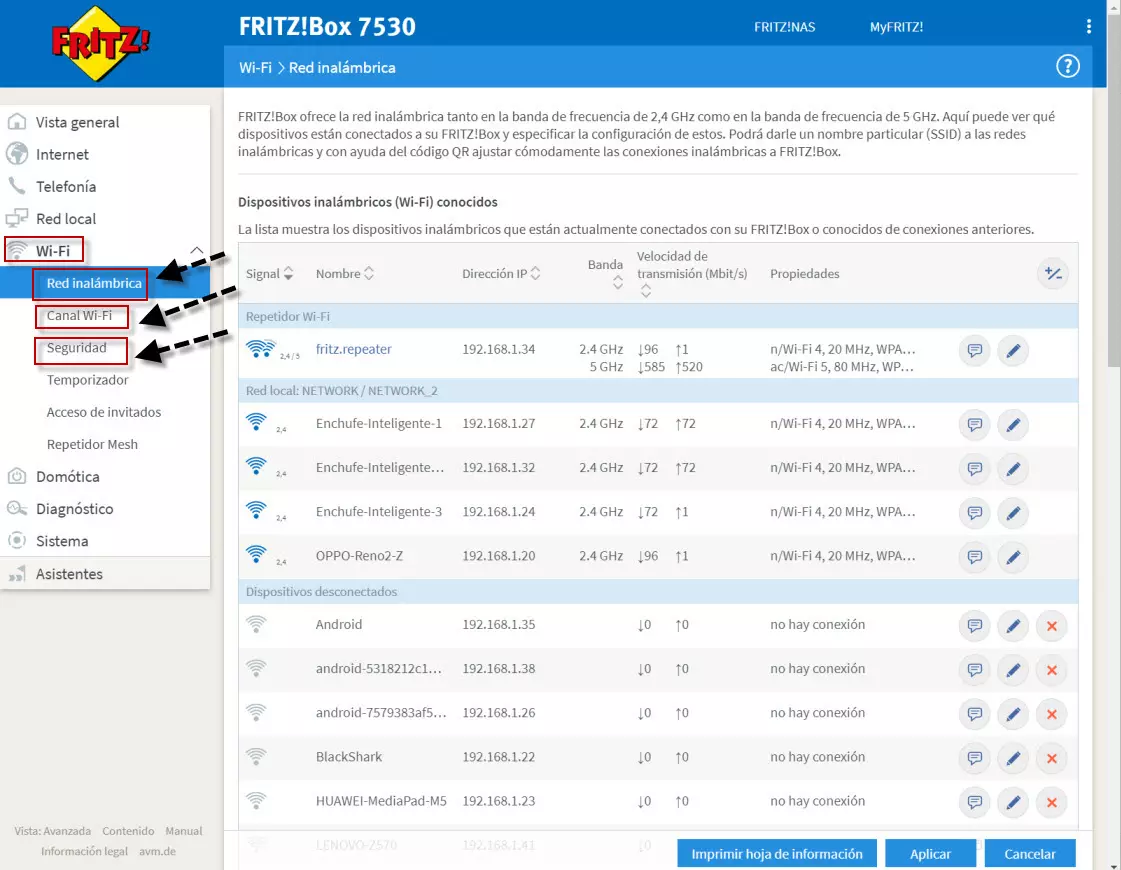Click IP address 192.168.1.20 cell
Screen dimensions: 1121x870
coord(498,555)
